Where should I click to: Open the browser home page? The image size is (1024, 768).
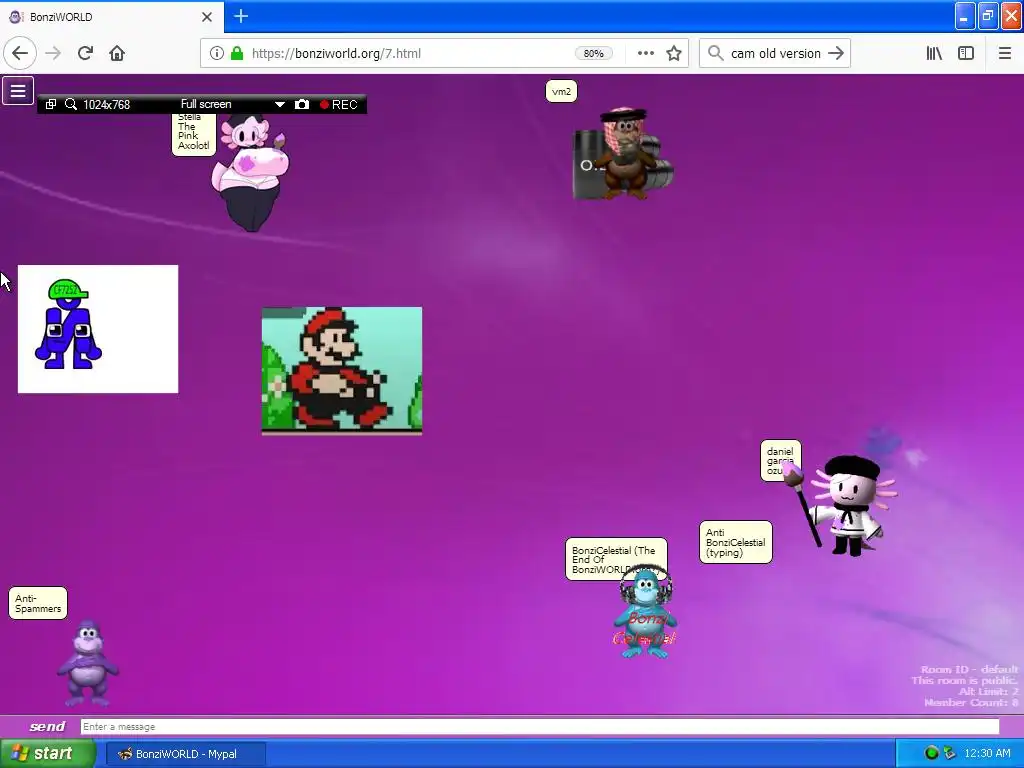(117, 53)
